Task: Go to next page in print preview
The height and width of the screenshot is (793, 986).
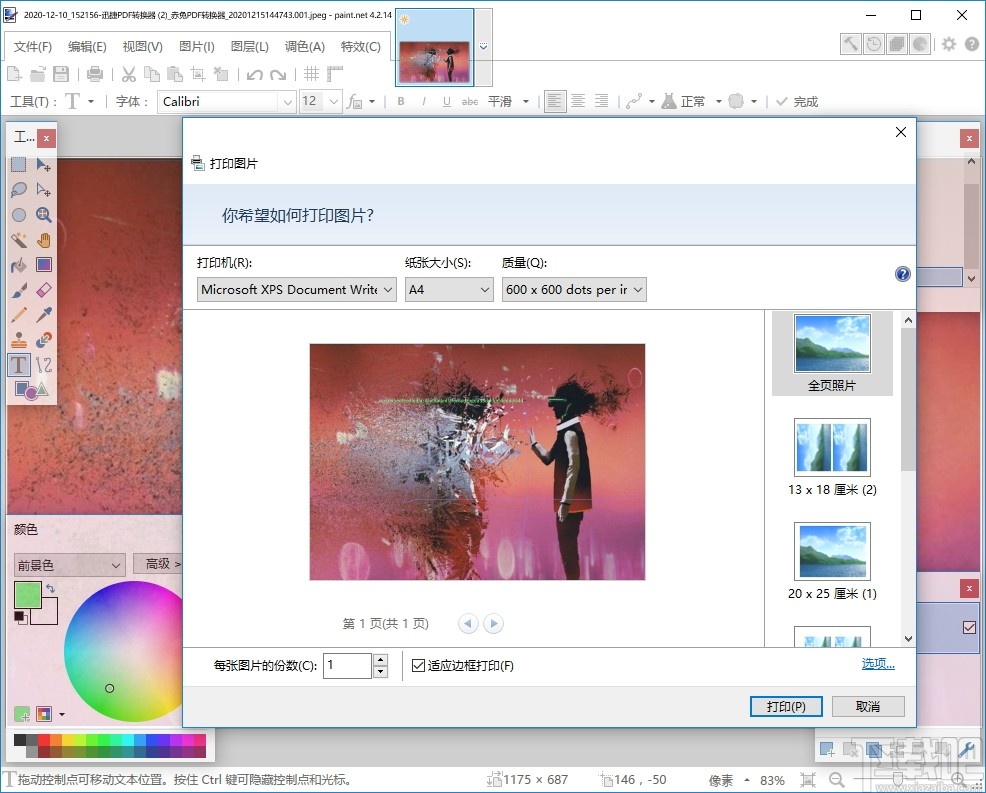Action: [x=494, y=623]
